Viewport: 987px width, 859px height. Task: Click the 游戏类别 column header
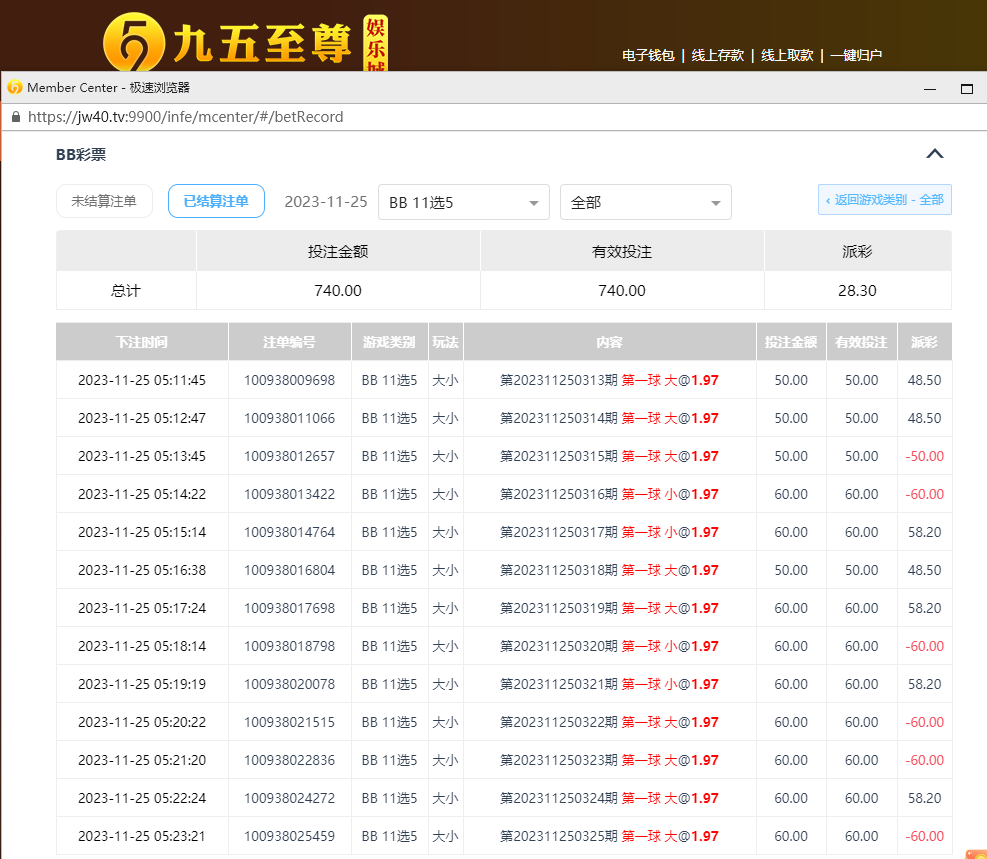pyautogui.click(x=389, y=342)
